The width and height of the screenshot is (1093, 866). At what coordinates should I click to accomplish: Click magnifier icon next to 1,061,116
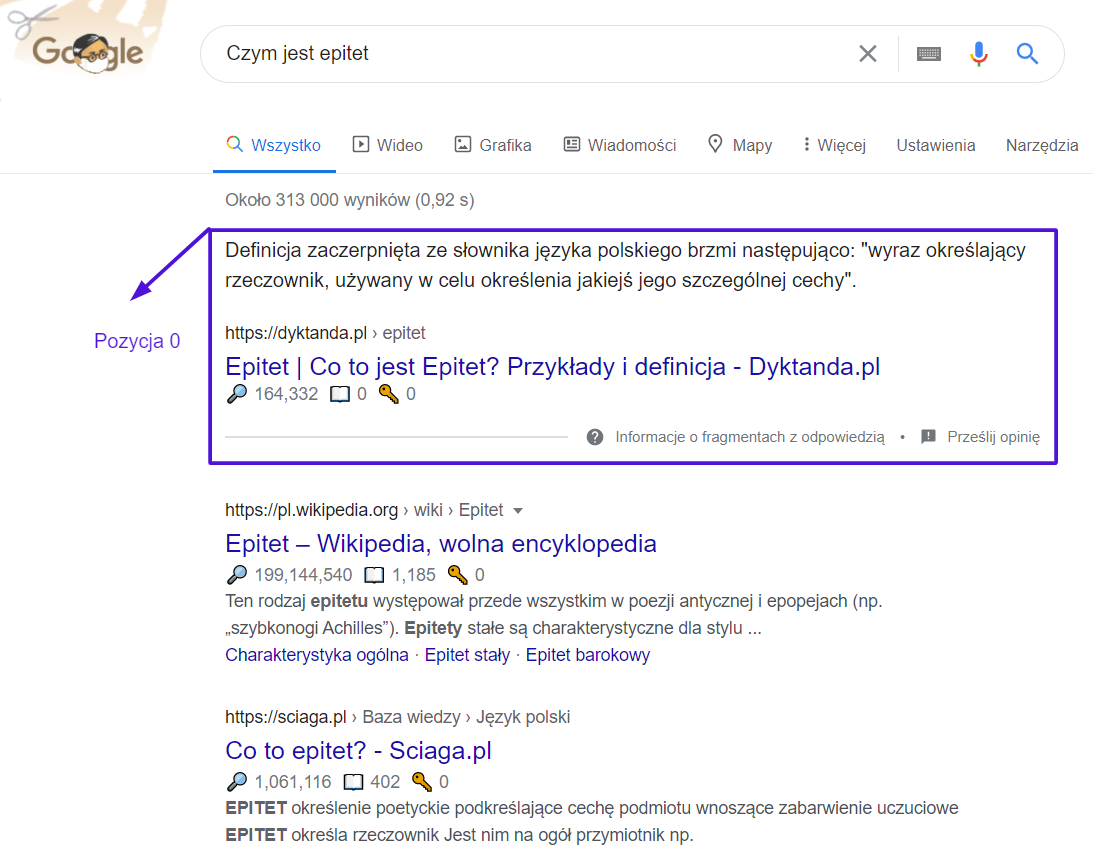tap(237, 782)
